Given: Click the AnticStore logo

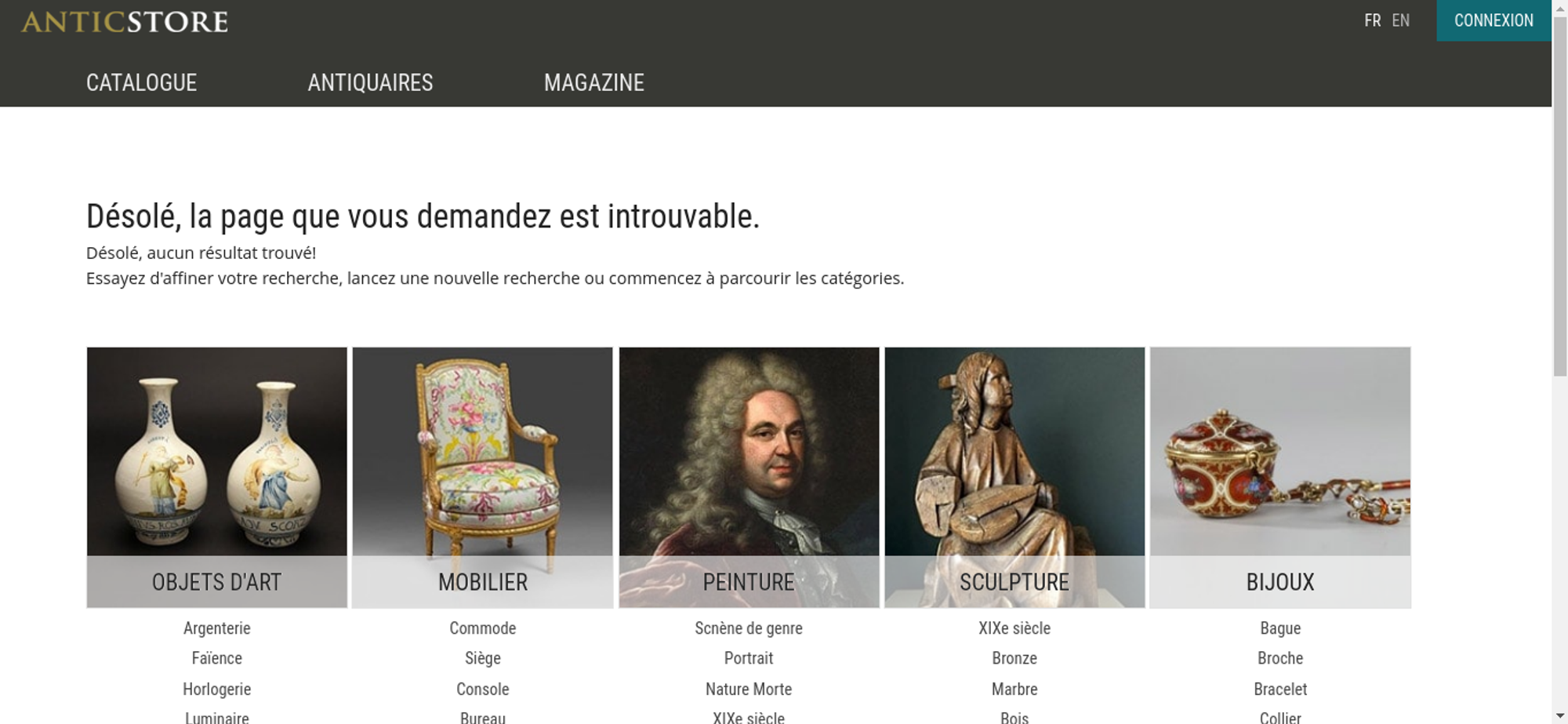Looking at the screenshot, I should [x=125, y=21].
